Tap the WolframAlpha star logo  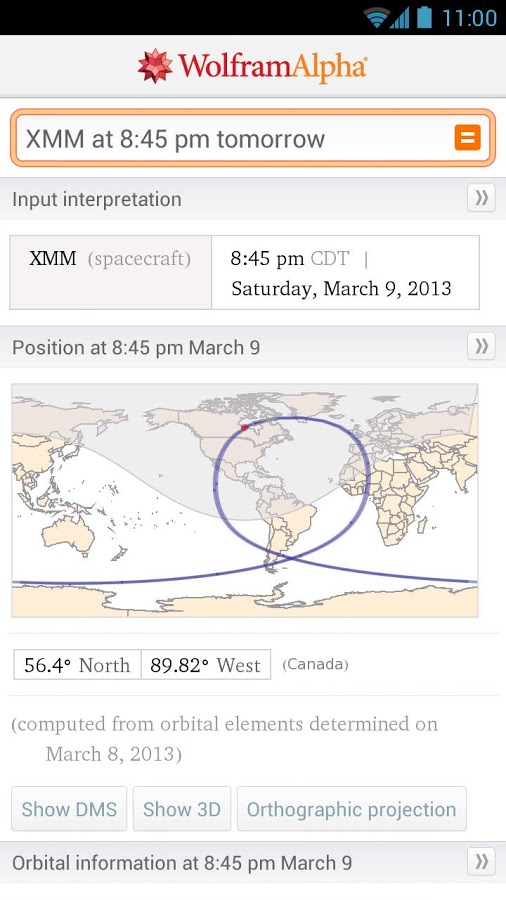pos(155,66)
